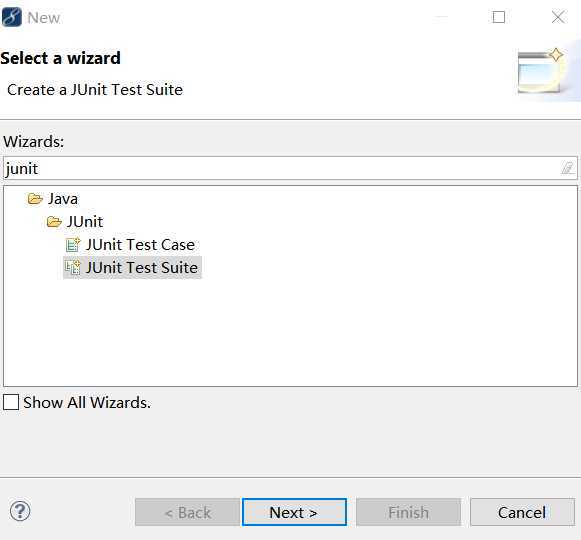Click the wizard banner image

[x=542, y=71]
